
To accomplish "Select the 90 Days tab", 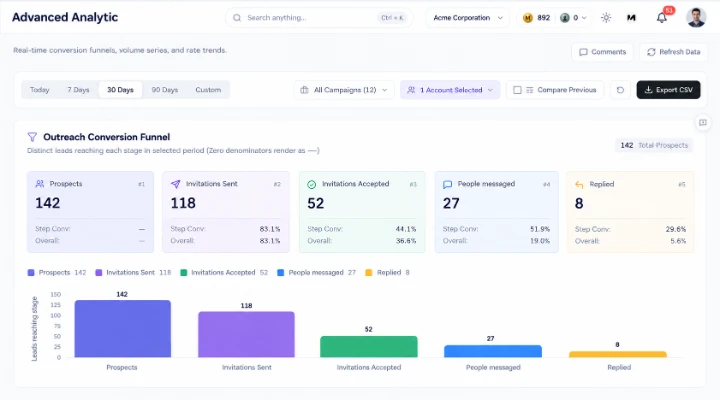I will [164, 90].
